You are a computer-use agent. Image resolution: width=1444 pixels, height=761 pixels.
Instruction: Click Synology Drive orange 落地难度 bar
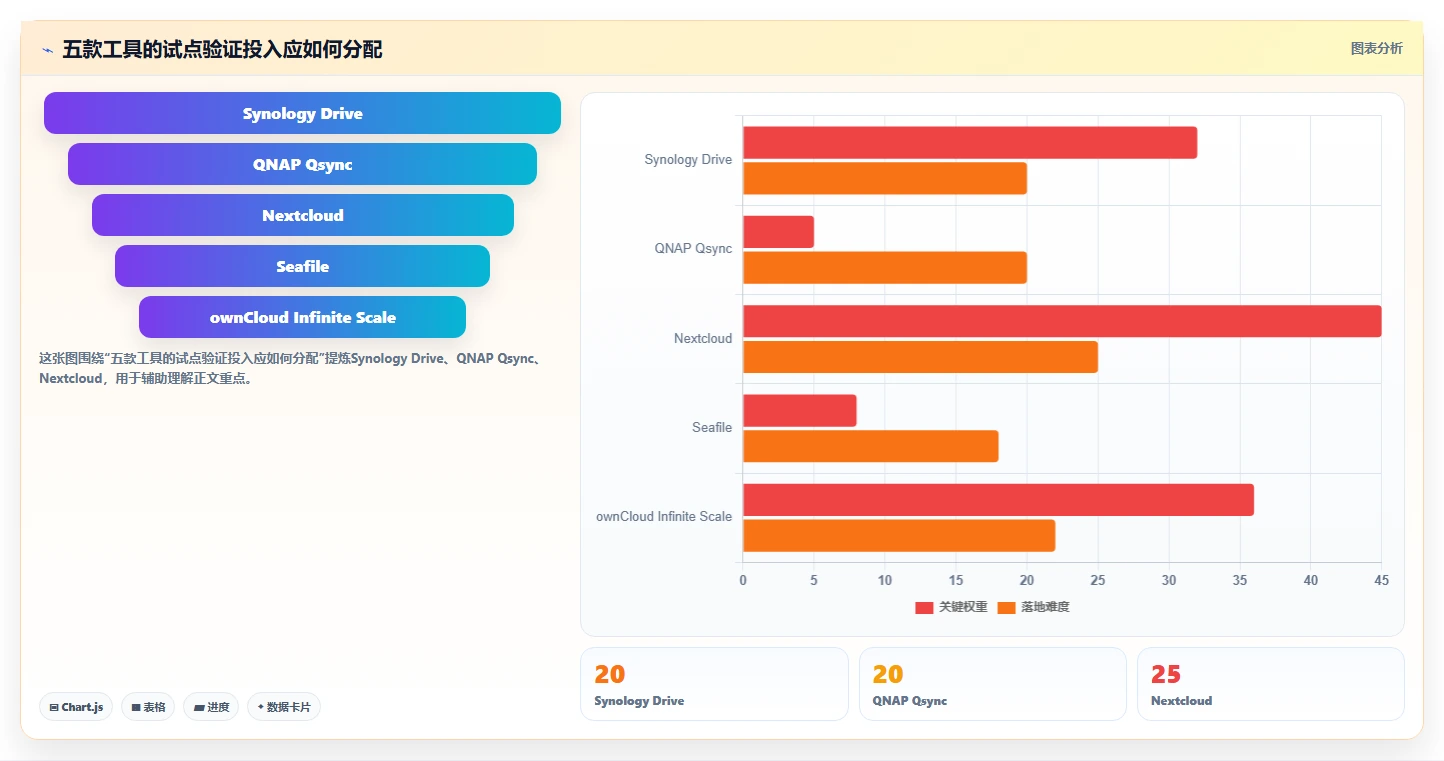(885, 178)
